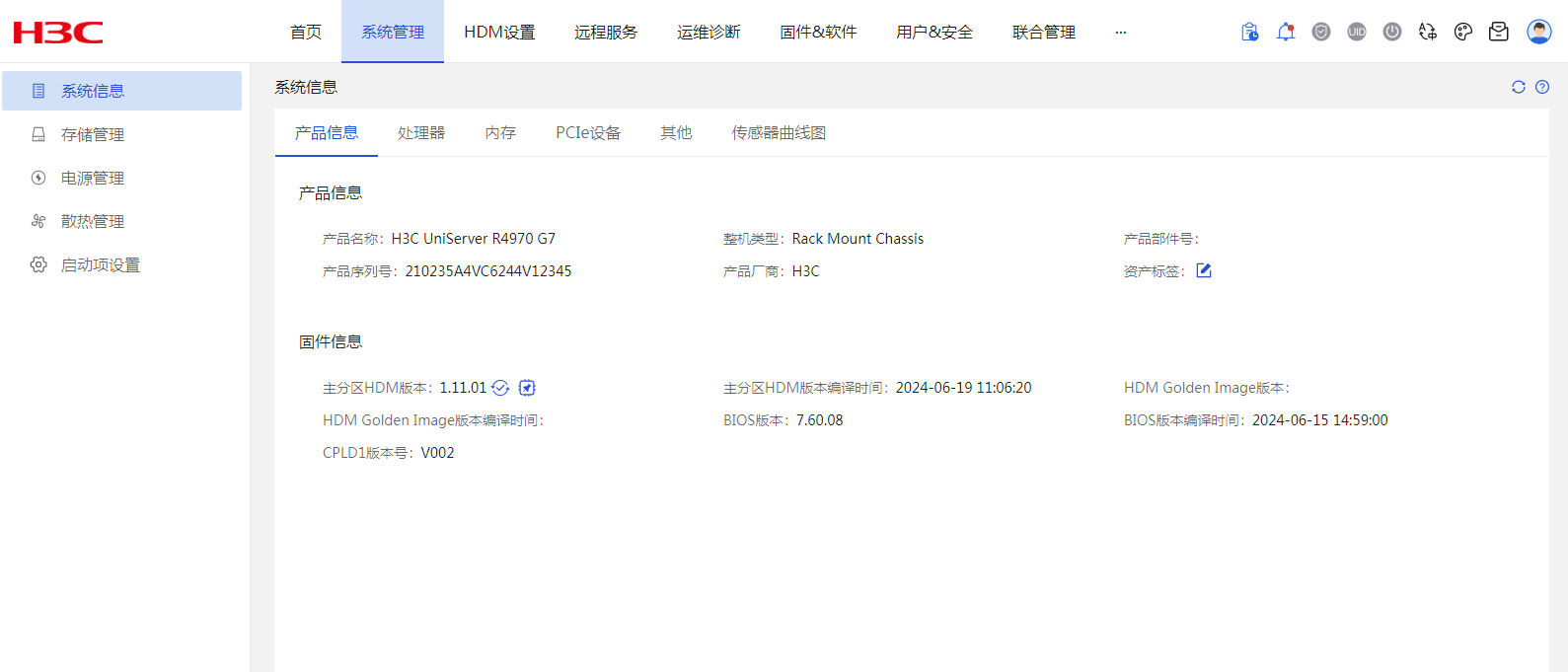Click the 产品部件号 label
This screenshot has width=1568, height=672.
click(x=1160, y=239)
